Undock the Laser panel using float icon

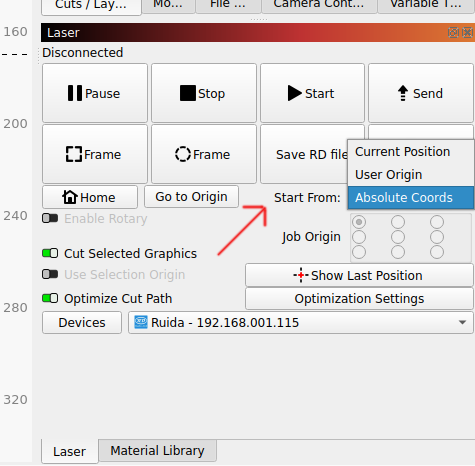pos(453,32)
